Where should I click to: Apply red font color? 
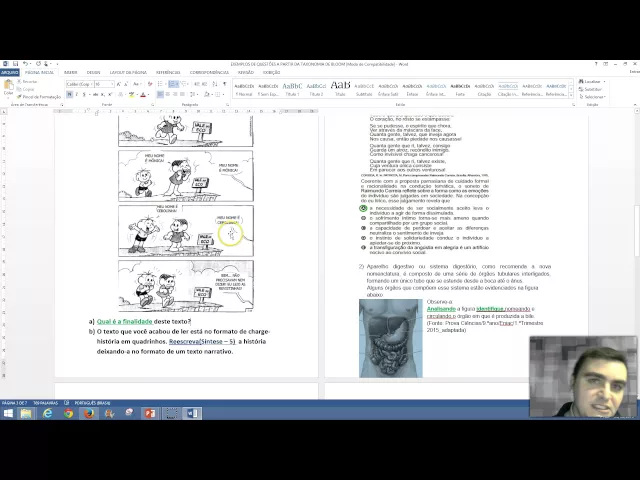pyautogui.click(x=143, y=94)
